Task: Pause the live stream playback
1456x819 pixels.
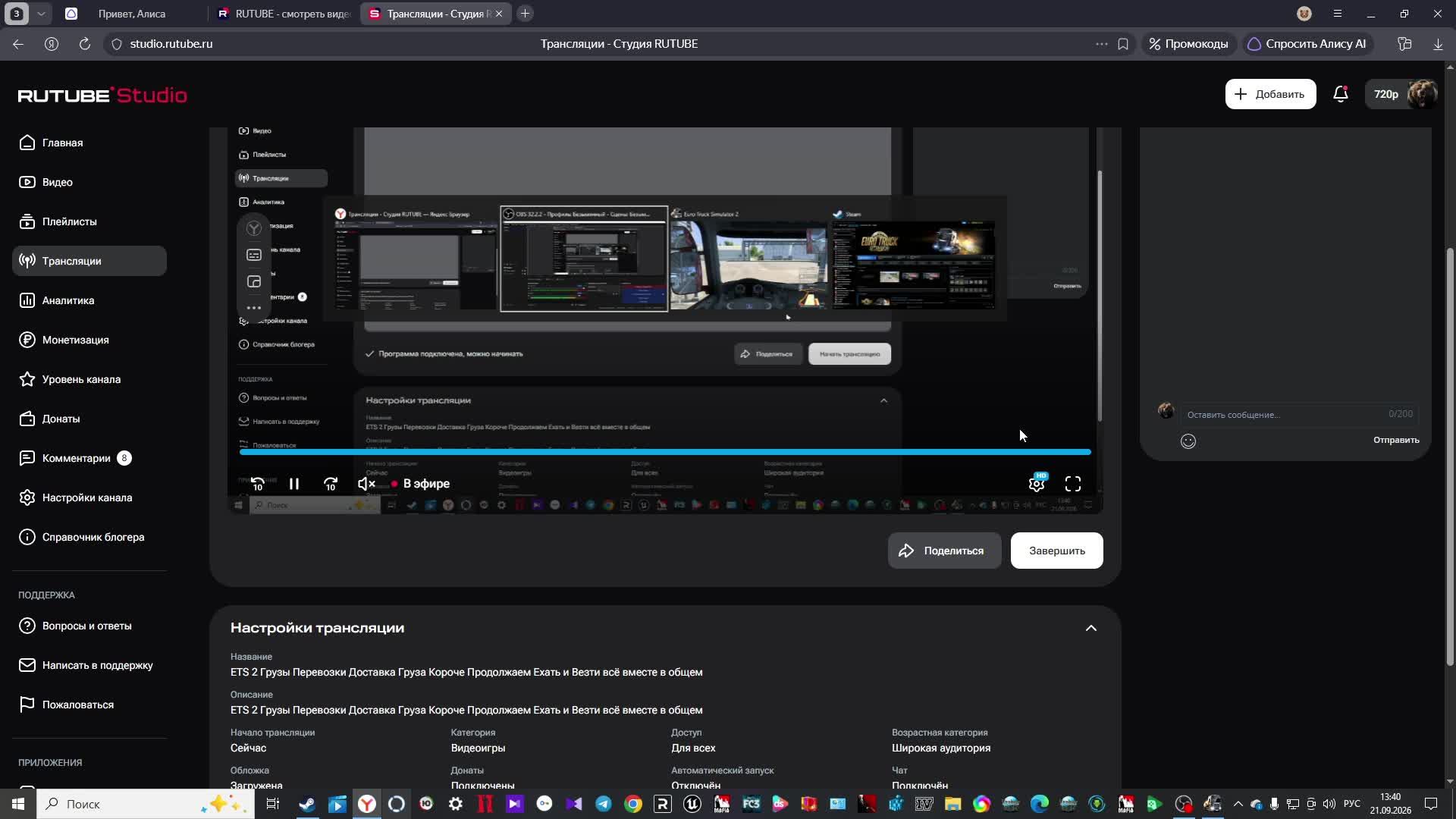Action: [x=294, y=484]
